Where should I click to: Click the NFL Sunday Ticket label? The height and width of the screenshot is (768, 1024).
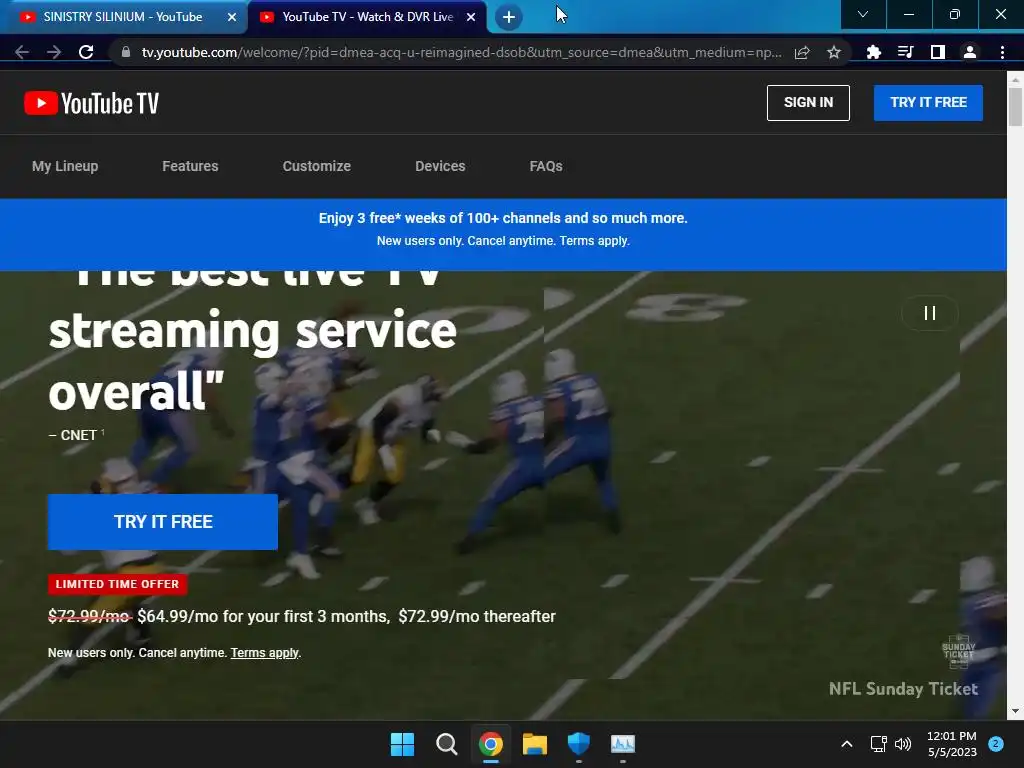click(903, 689)
